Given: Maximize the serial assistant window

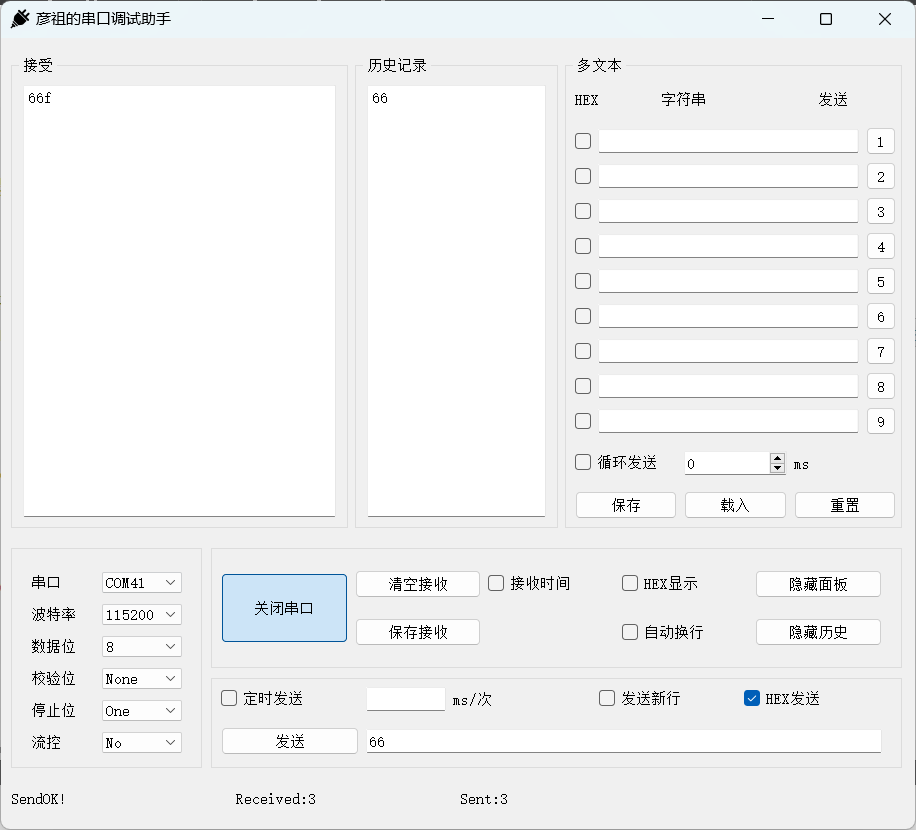Looking at the screenshot, I should click(x=826, y=19).
